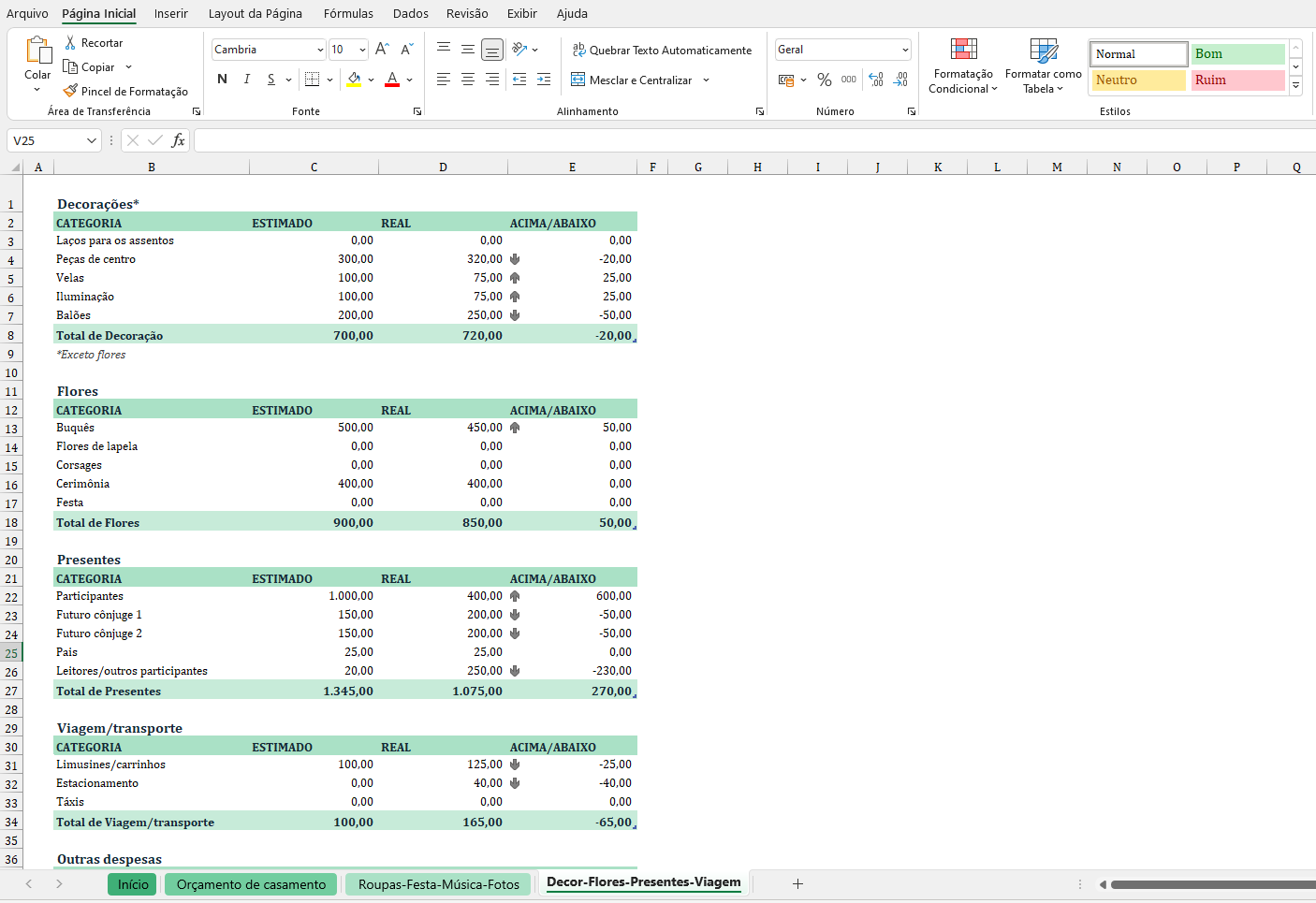Image resolution: width=1316 pixels, height=903 pixels.
Task: Open the Fórmulas ribbon tab
Action: [x=348, y=13]
